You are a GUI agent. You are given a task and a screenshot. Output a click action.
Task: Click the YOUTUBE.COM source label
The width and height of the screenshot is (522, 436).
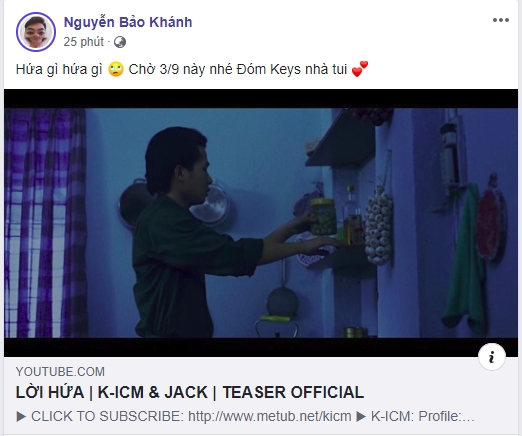click(x=60, y=372)
